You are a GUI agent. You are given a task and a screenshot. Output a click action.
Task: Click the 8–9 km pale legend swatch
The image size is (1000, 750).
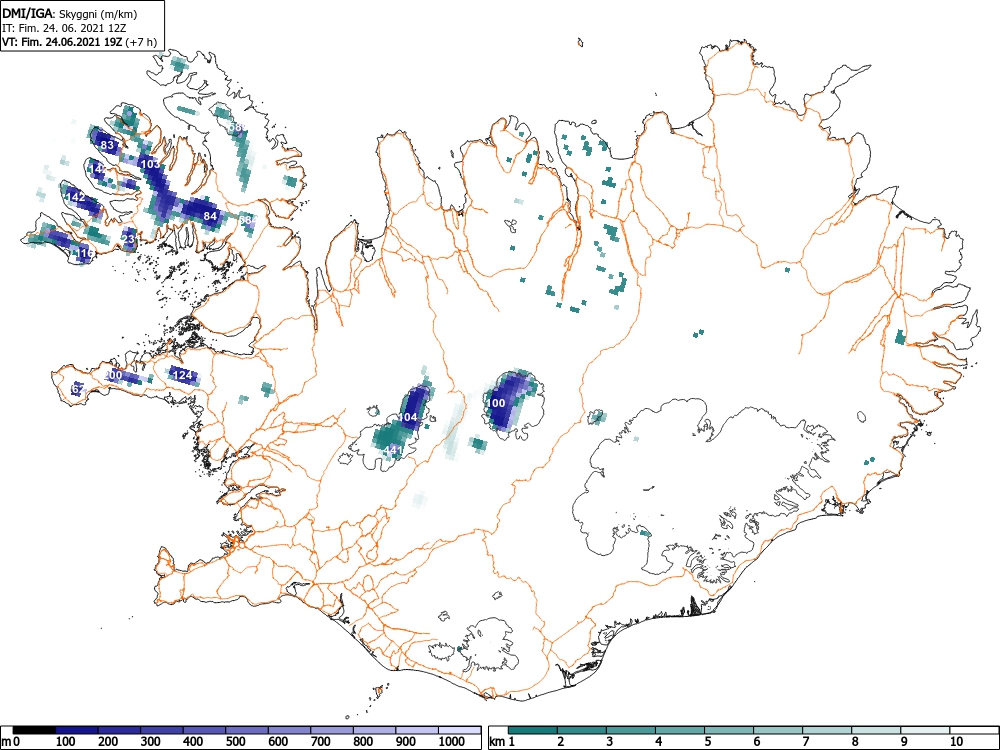876,730
